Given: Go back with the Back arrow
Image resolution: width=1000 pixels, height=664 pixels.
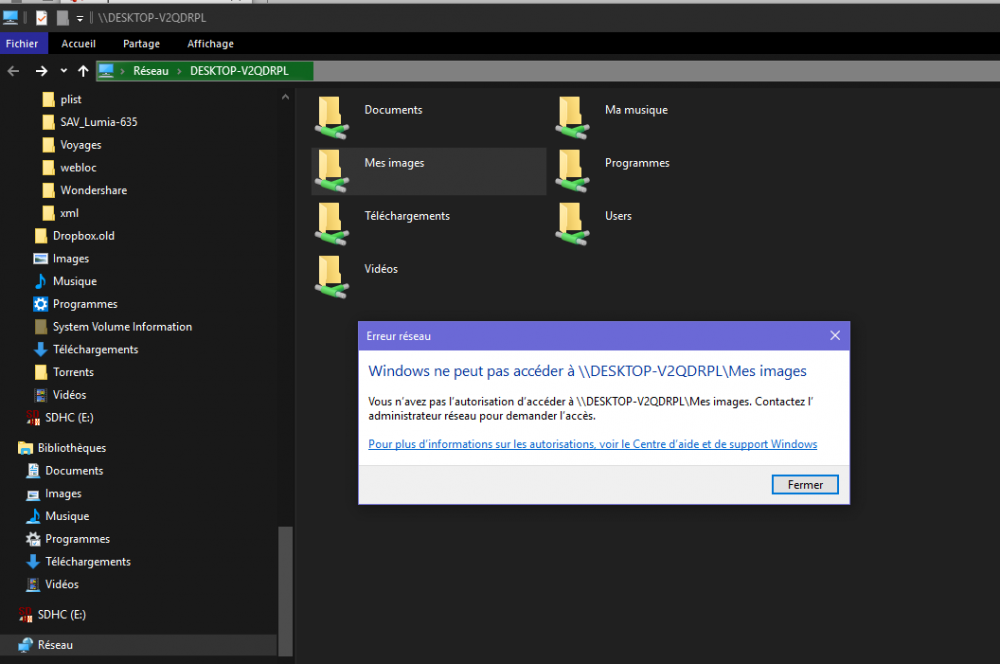Looking at the screenshot, I should click(14, 71).
